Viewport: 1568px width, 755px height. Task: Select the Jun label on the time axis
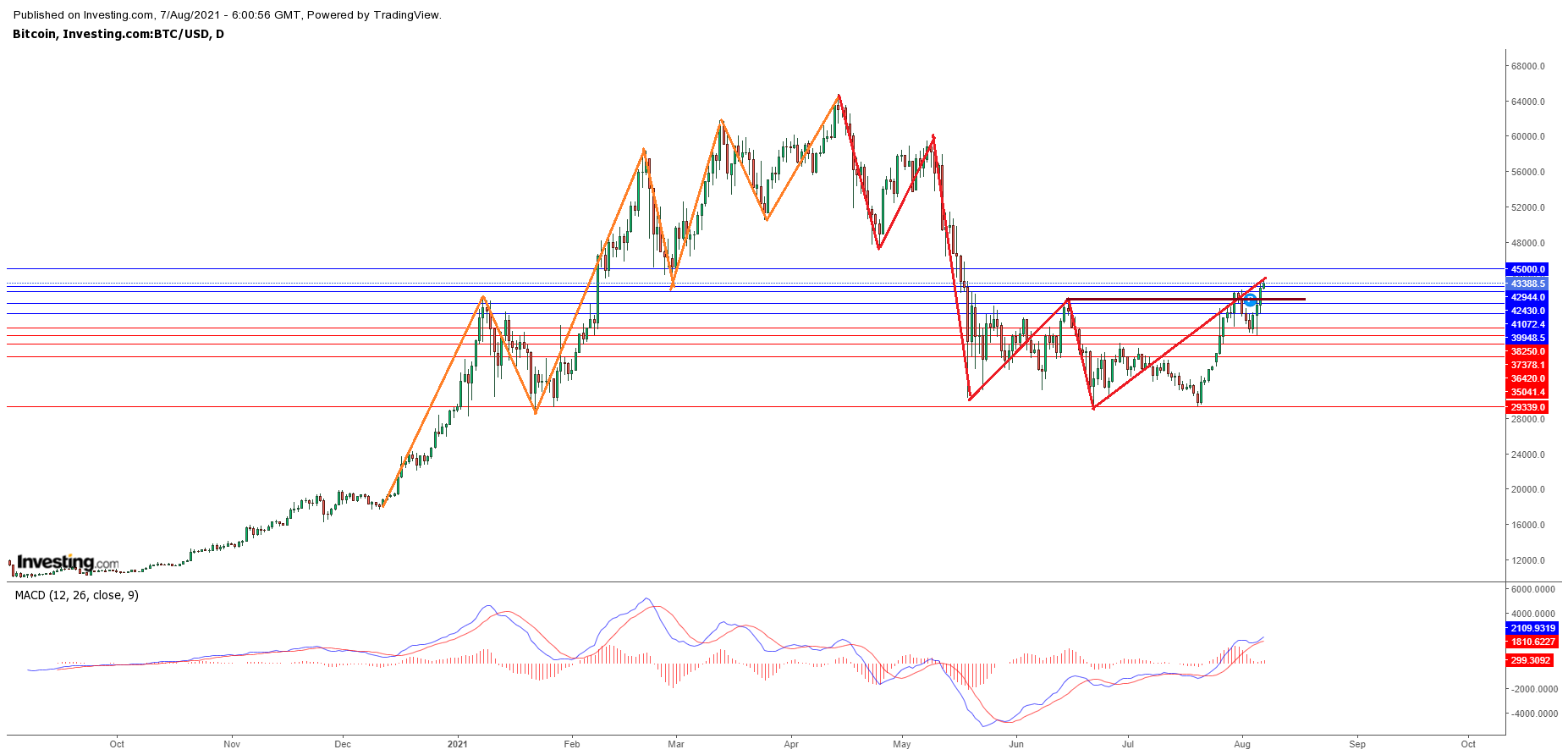1016,744
